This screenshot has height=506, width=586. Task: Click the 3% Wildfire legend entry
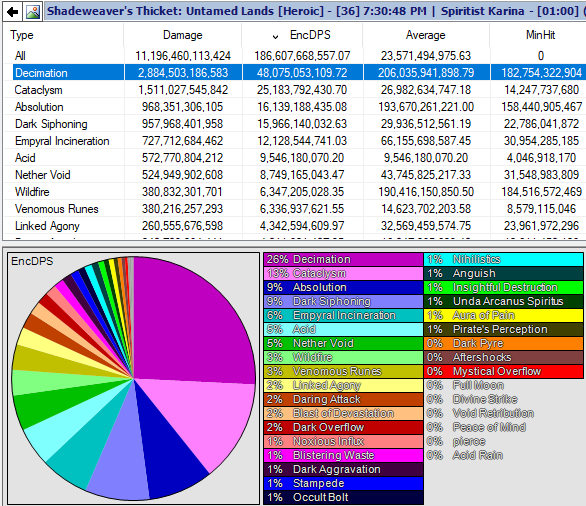click(x=343, y=357)
